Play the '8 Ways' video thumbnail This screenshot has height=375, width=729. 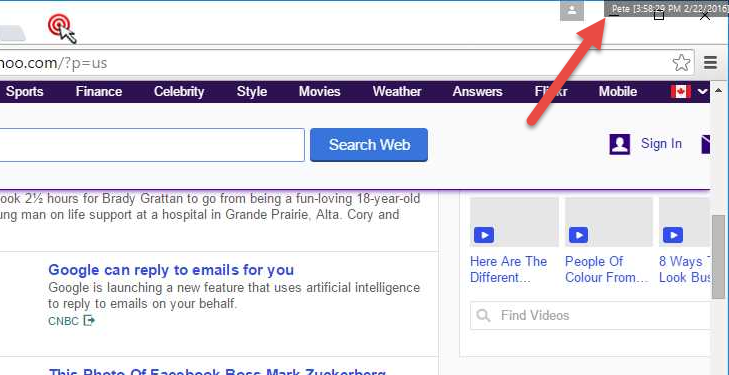(673, 235)
